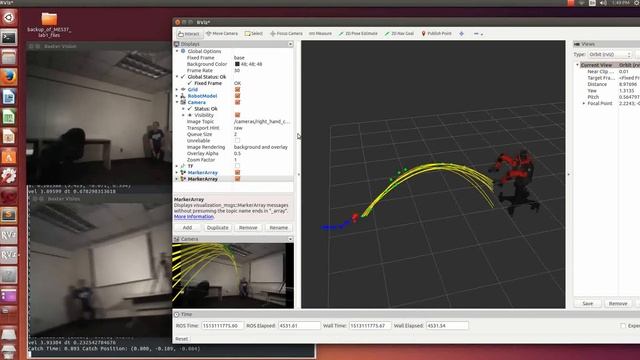Open the view Type dropdown (Orbit)
This screenshot has height=360, width=640.
coord(610,54)
